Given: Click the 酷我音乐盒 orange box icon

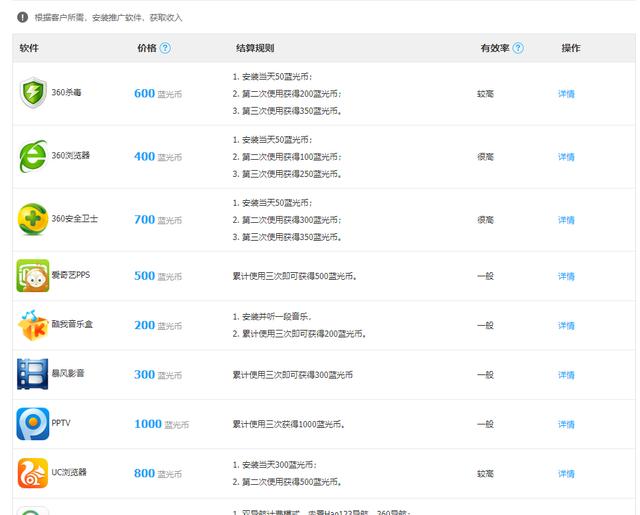Looking at the screenshot, I should (x=33, y=325).
